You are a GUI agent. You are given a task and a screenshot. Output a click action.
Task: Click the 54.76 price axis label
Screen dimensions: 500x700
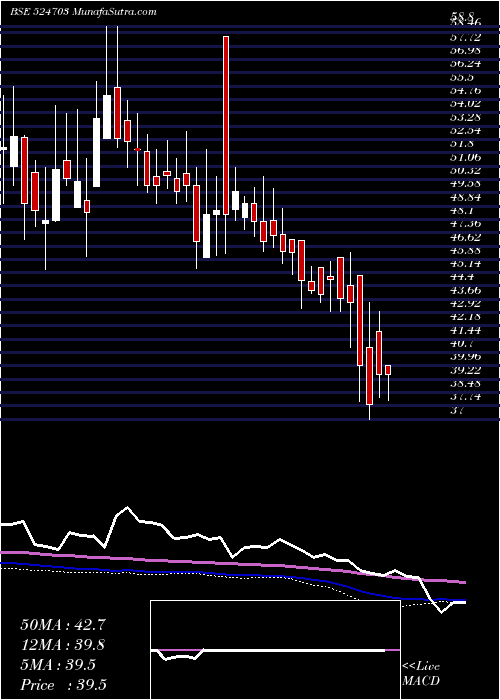pos(465,90)
